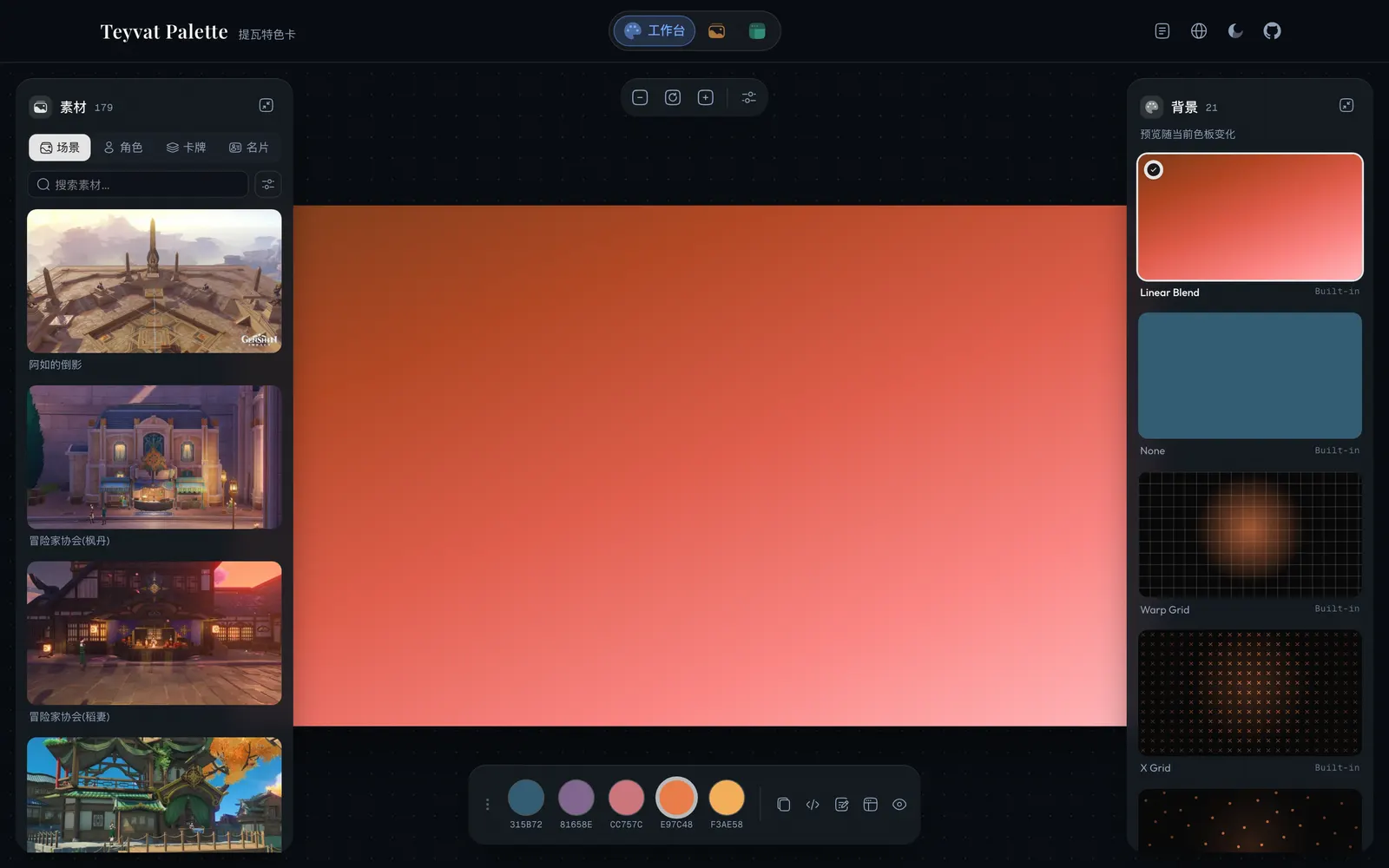Toggle dark mode with the moon icon
The height and width of the screenshot is (868, 1389).
[x=1235, y=31]
